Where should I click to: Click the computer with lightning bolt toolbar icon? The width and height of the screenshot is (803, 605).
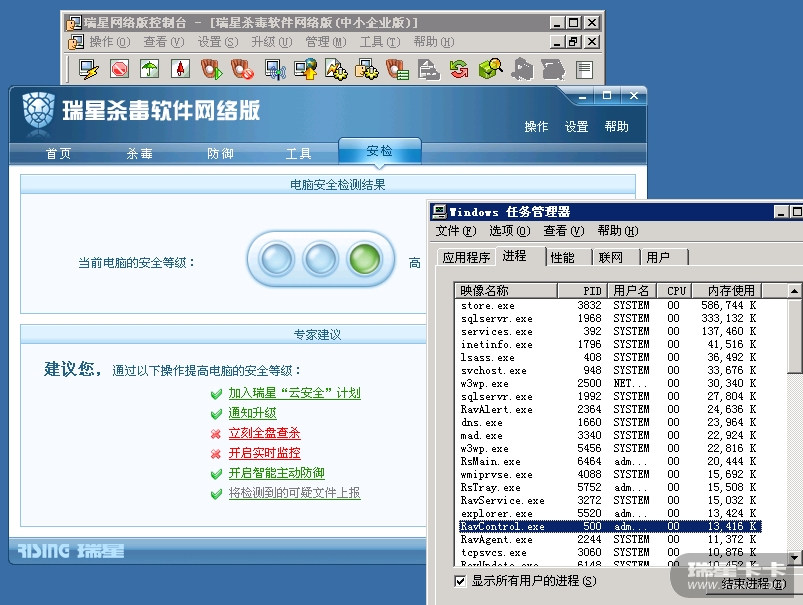pos(89,69)
